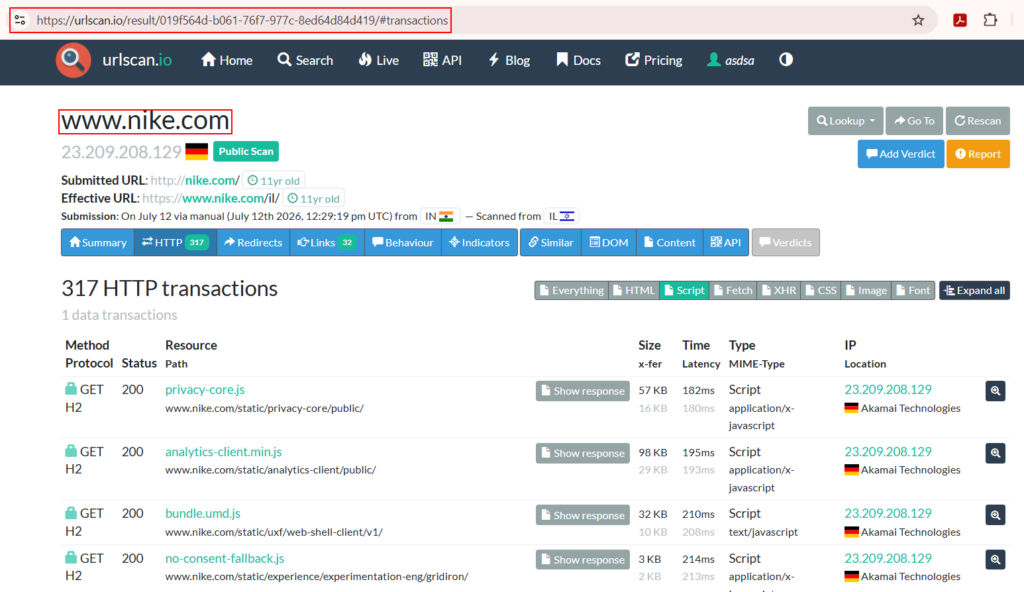Open the no-consent-fallback.js link
The width and height of the screenshot is (1024, 592).
point(225,559)
